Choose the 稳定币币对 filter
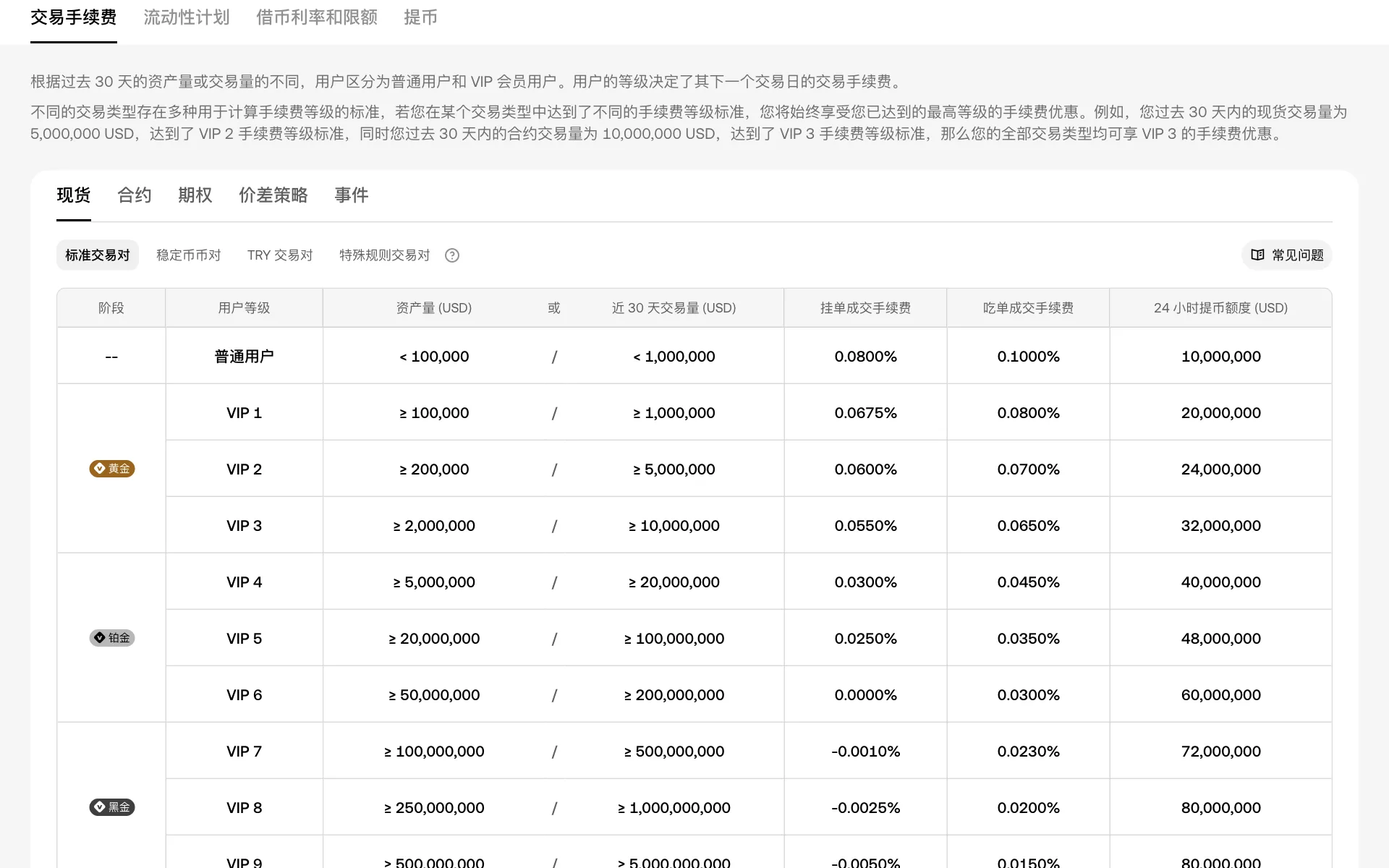Image resolution: width=1389 pixels, height=868 pixels. (x=189, y=255)
